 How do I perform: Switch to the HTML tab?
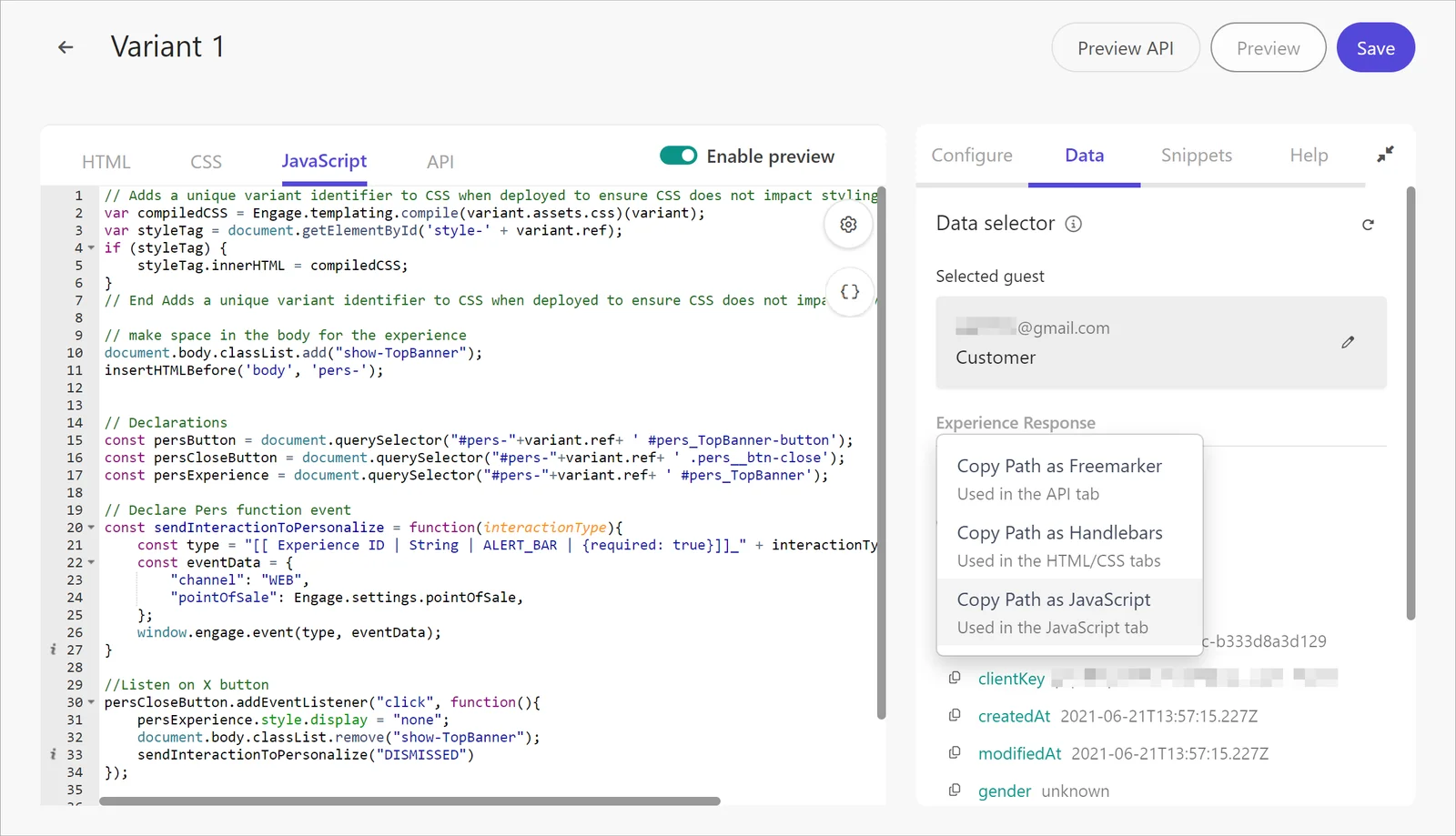point(106,162)
